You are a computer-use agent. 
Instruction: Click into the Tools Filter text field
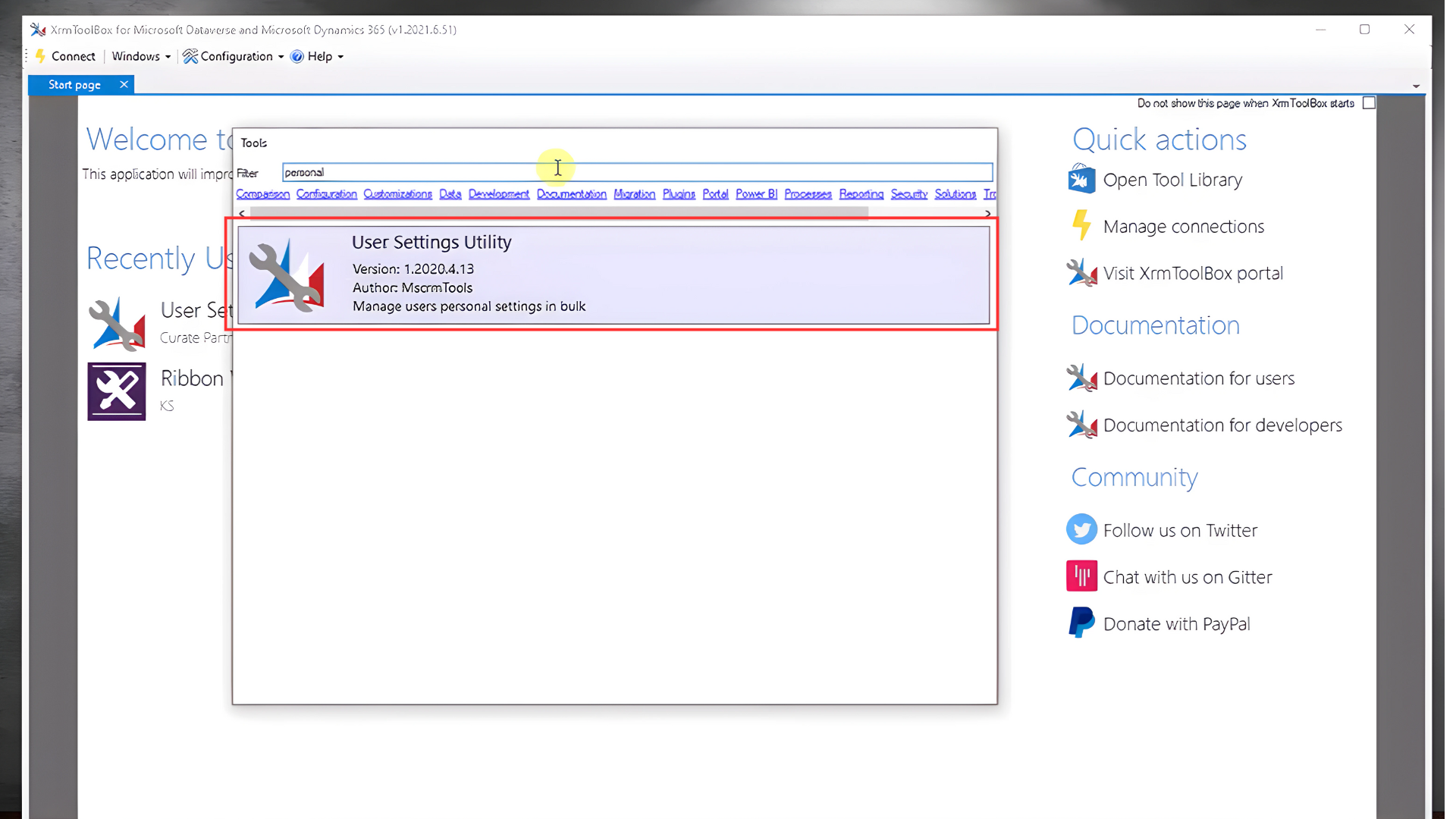[x=637, y=172]
